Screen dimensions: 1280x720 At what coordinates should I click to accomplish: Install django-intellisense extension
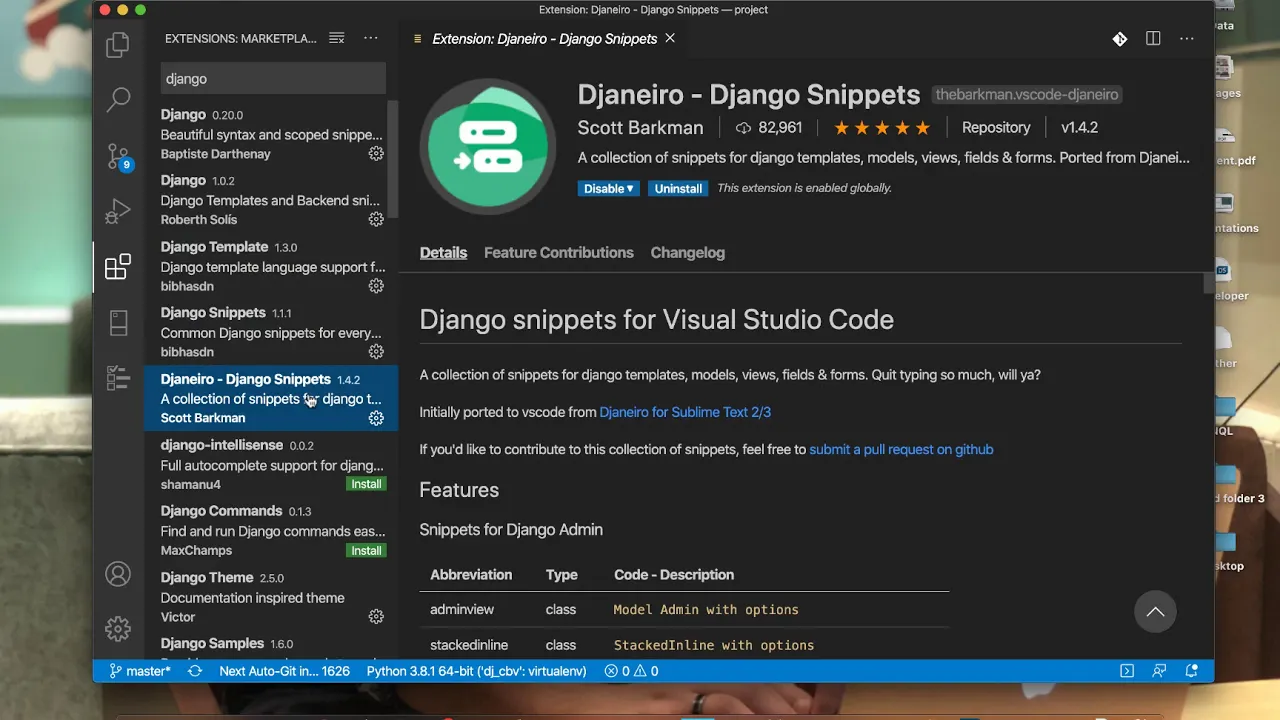[x=366, y=484]
